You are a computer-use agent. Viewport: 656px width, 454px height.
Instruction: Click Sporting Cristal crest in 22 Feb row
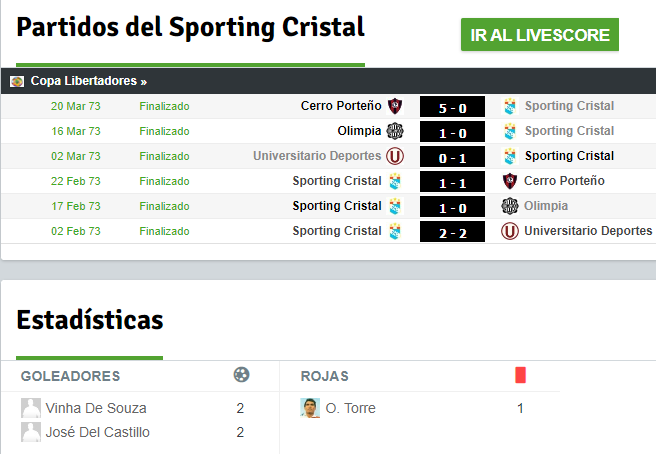pos(395,181)
